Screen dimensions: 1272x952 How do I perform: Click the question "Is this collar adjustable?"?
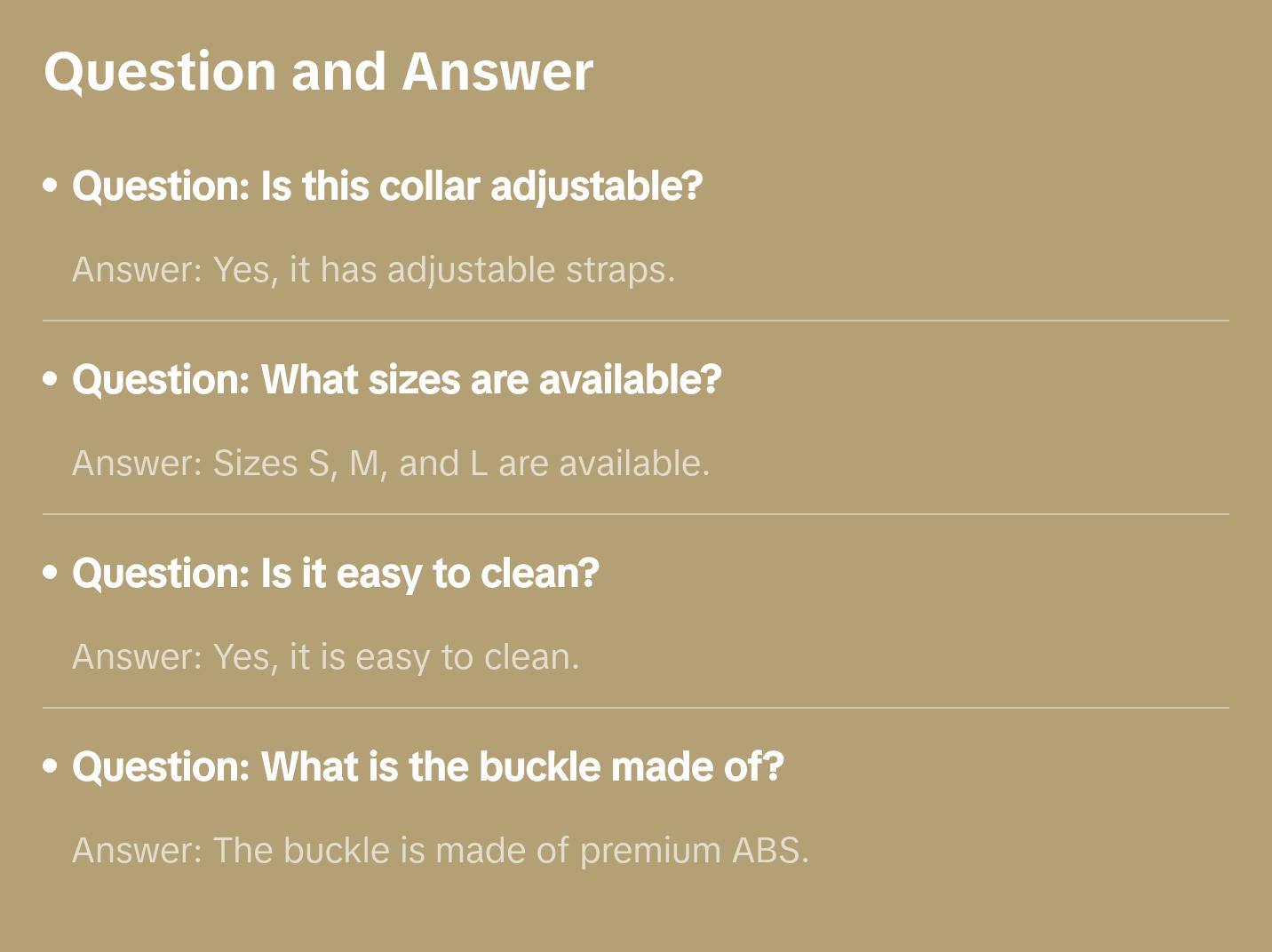387,186
